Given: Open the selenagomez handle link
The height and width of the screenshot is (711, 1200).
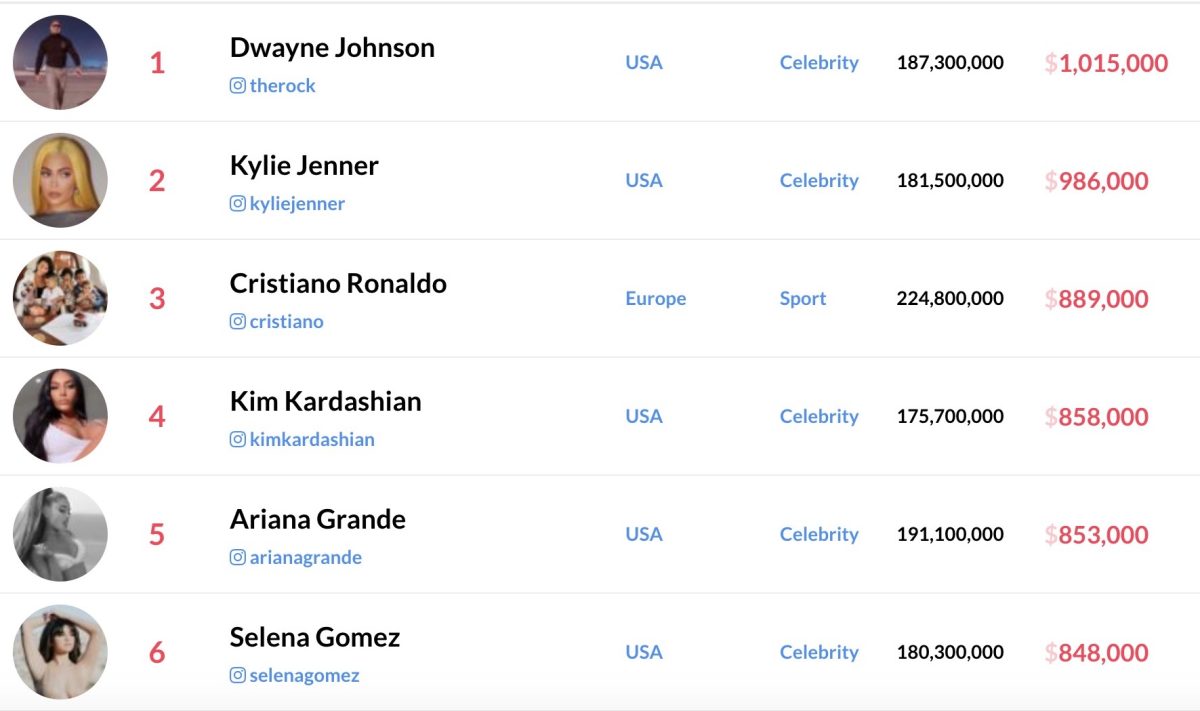Looking at the screenshot, I should tap(305, 676).
